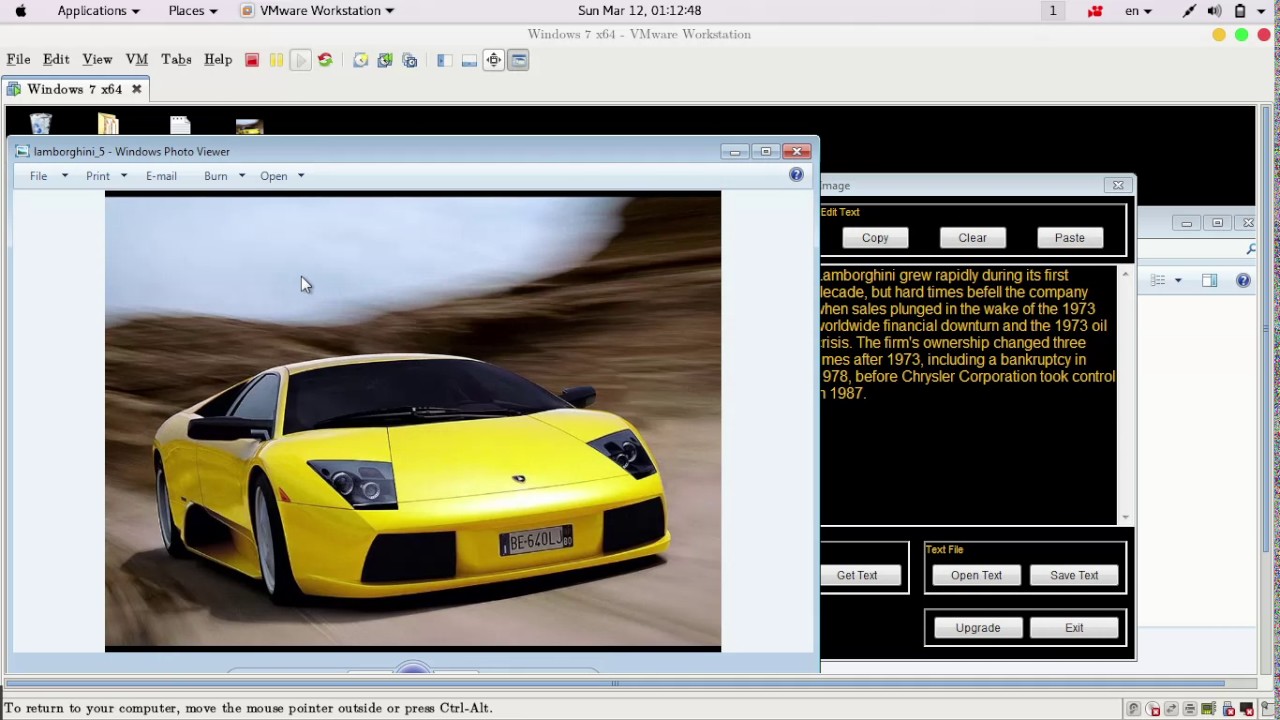This screenshot has width=1280, height=720.
Task: Toggle the VMware library sidebar icon
Action: [x=444, y=60]
